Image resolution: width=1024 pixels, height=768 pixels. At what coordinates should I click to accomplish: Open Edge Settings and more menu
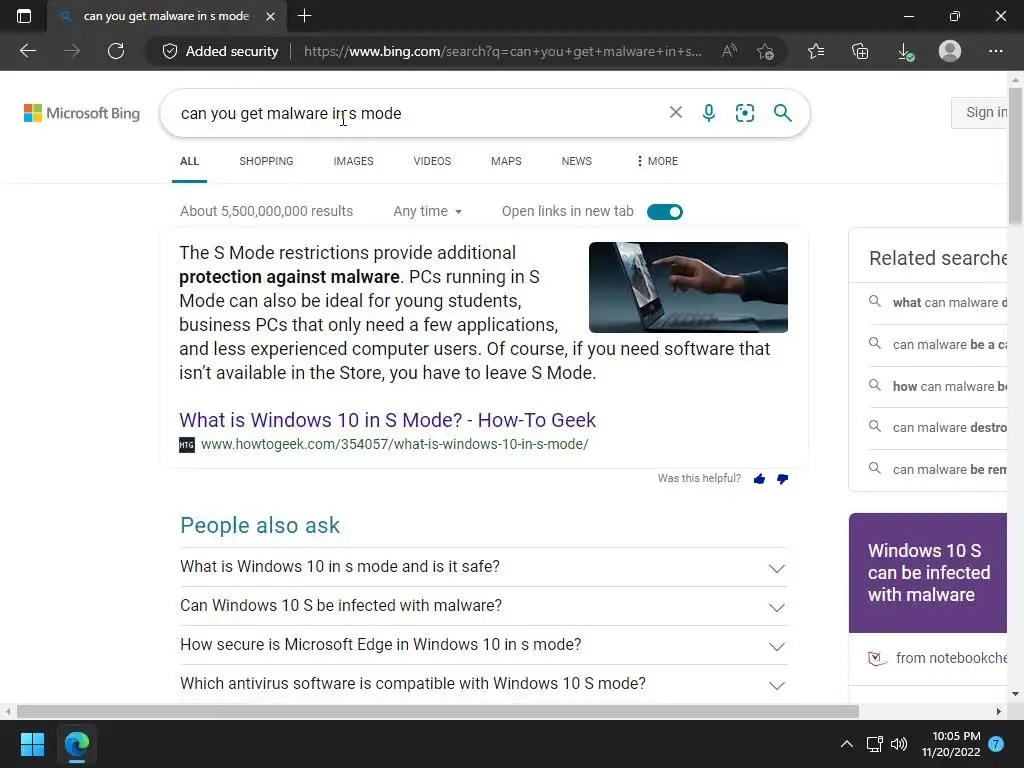click(995, 51)
